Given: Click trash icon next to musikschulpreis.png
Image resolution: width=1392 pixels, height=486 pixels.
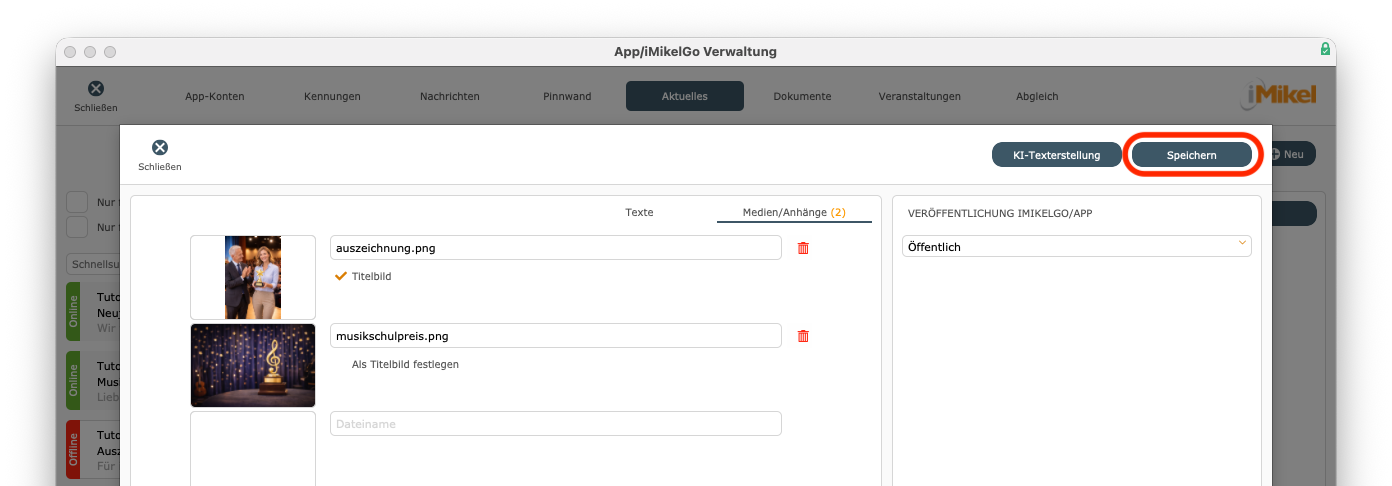Looking at the screenshot, I should pyautogui.click(x=802, y=336).
